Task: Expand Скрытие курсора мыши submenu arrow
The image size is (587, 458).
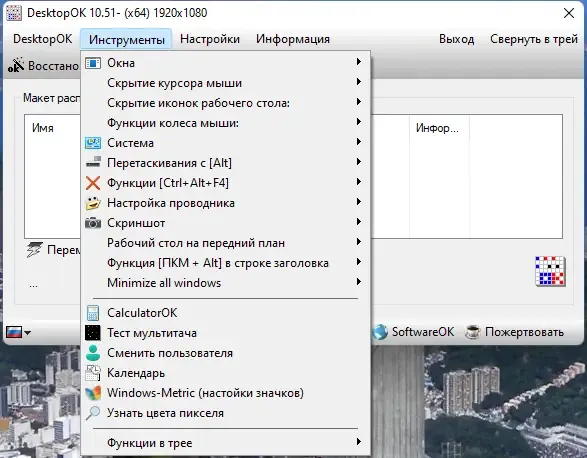Action: pos(359,81)
